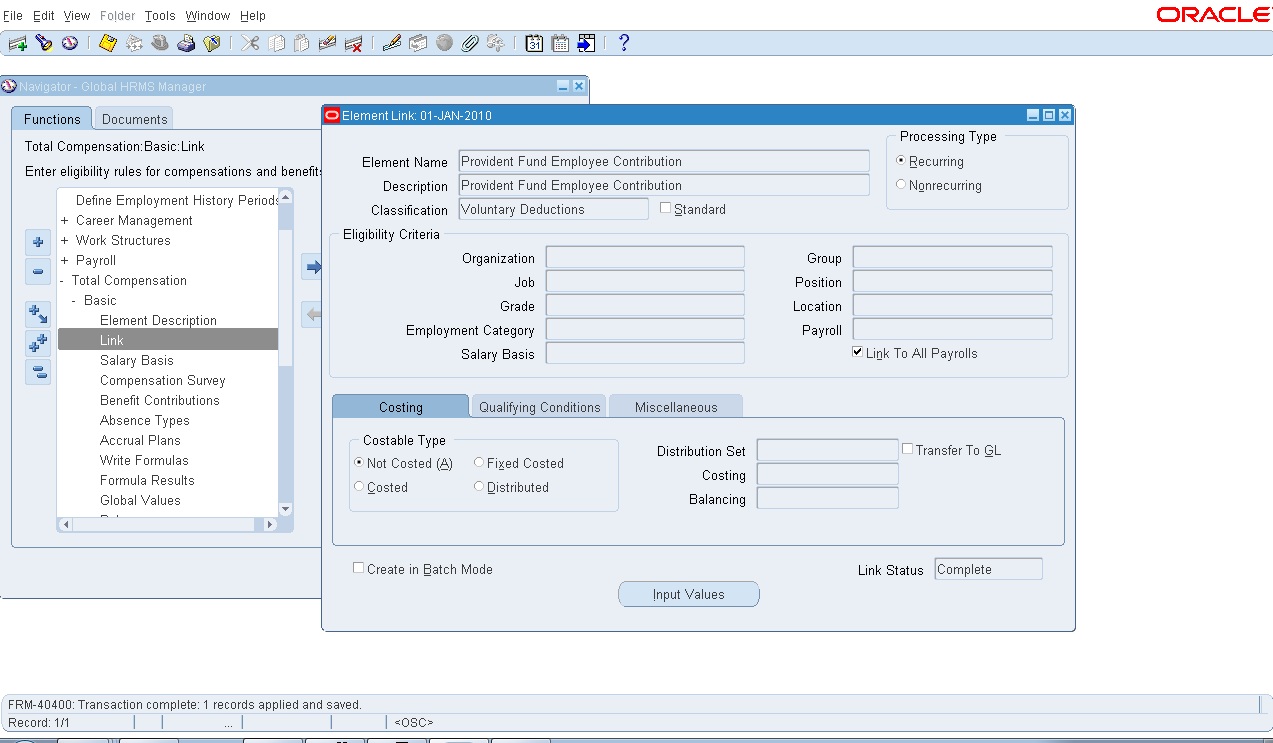Viewport: 1273px width, 743px height.
Task: Open the Find window with the flashlight icon
Action: pyautogui.click(x=42, y=42)
